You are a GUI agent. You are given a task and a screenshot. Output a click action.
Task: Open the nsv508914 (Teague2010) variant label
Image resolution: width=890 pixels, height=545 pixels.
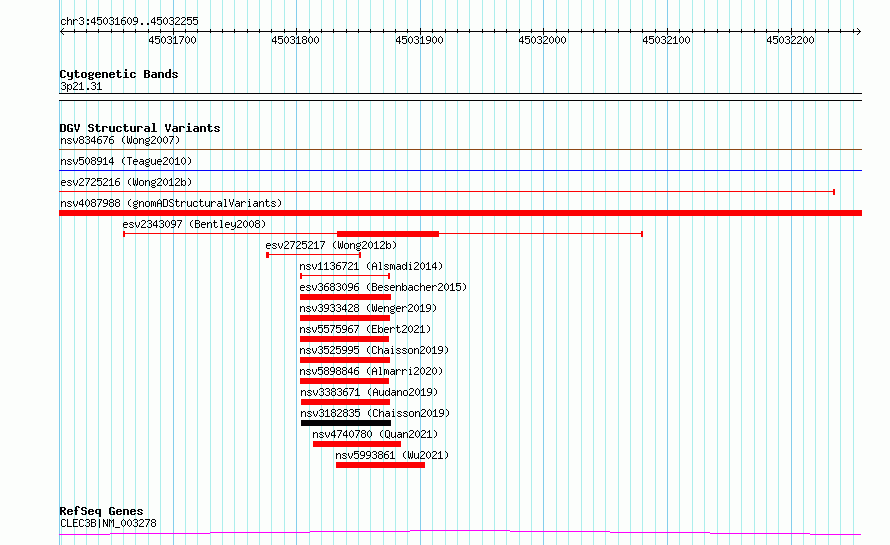pos(125,161)
